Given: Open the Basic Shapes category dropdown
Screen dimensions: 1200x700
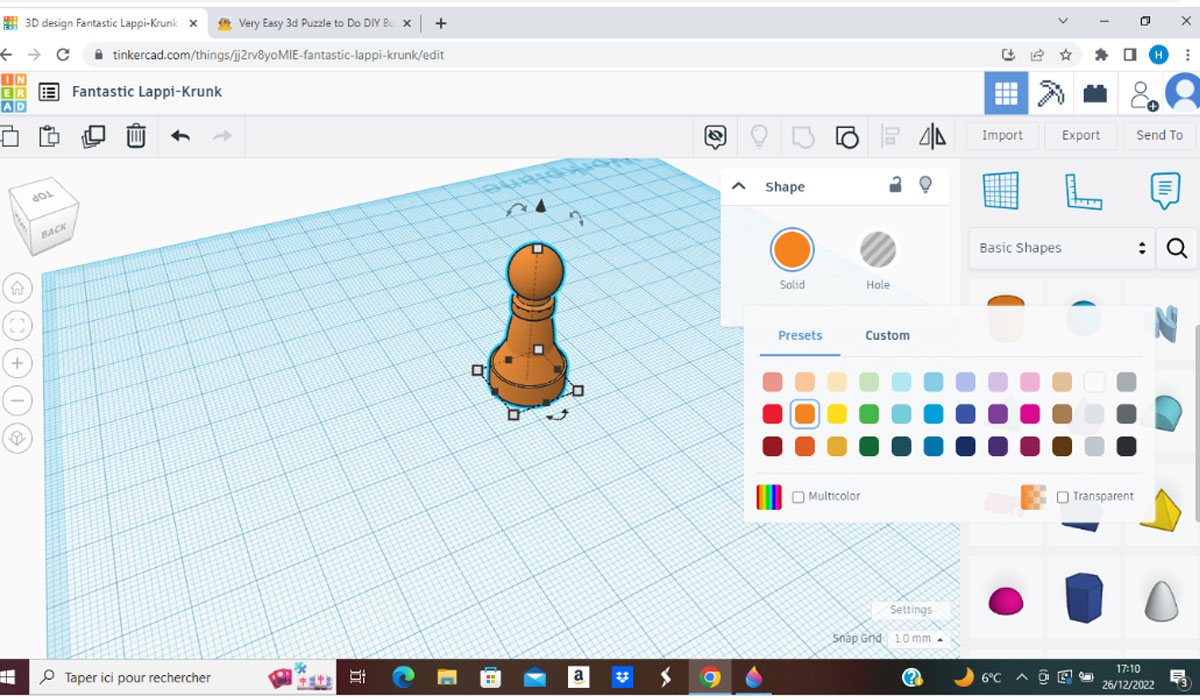Looking at the screenshot, I should [x=1060, y=247].
